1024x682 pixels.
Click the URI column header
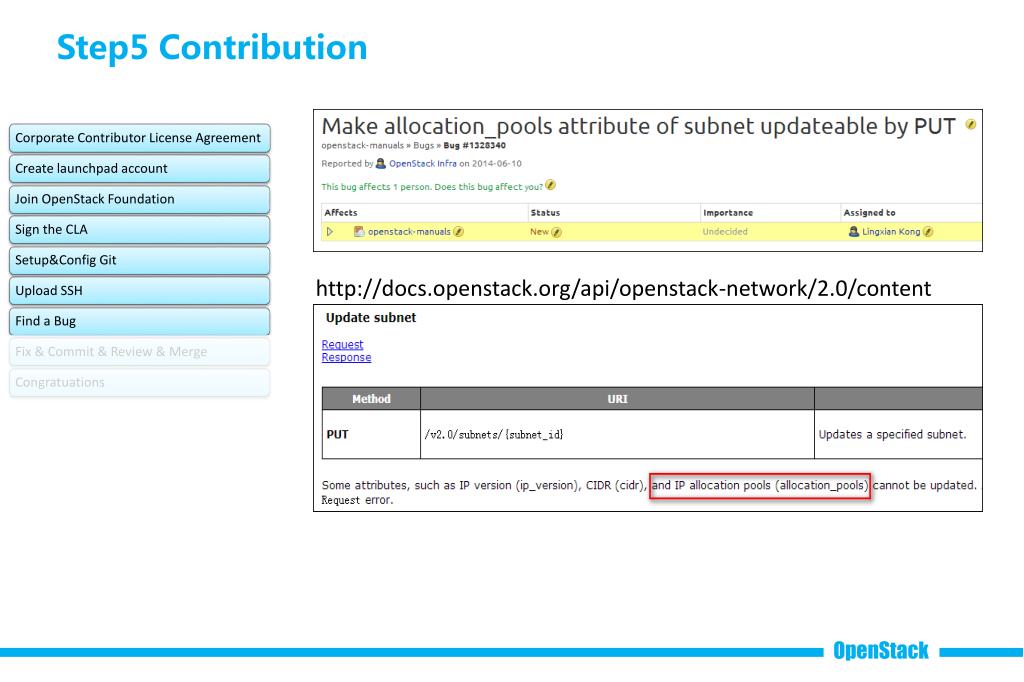pos(617,398)
